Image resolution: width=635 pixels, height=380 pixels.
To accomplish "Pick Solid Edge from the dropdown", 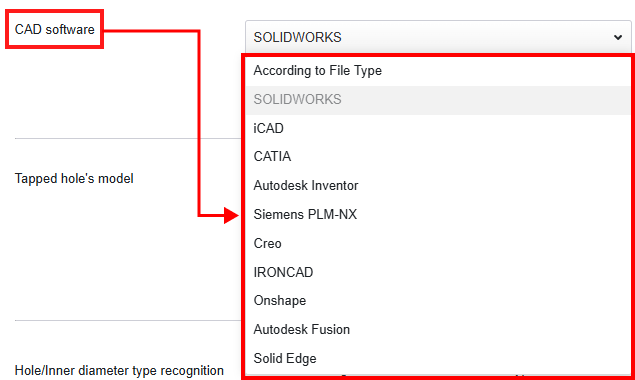I will tap(438, 359).
